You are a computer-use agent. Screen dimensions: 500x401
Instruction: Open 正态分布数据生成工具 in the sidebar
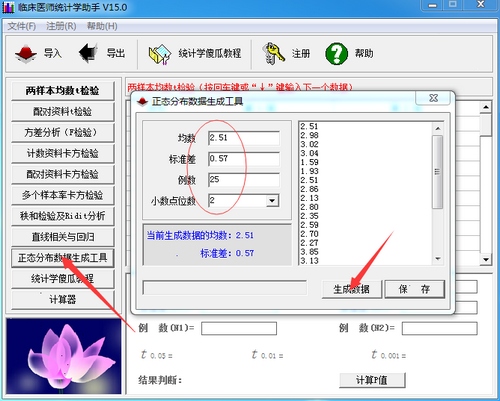coord(63,258)
